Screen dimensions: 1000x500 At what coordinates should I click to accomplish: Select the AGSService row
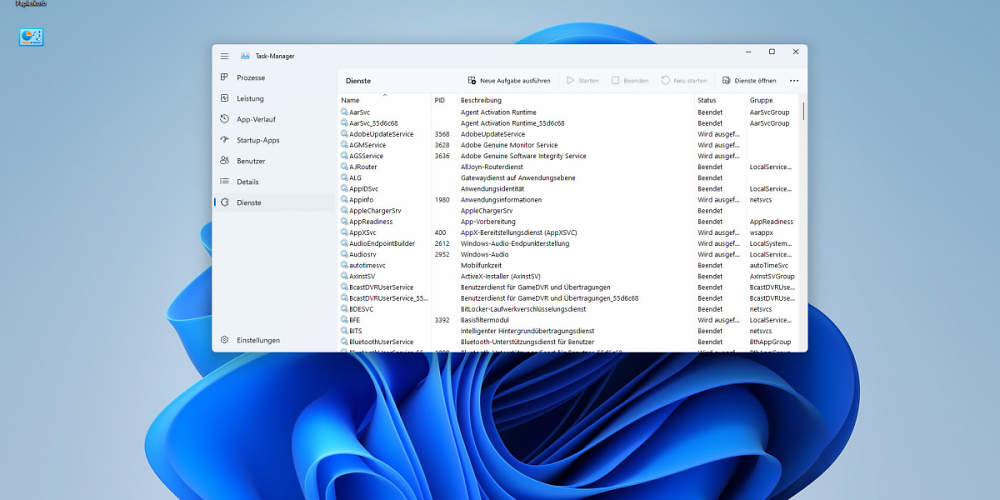[568, 156]
